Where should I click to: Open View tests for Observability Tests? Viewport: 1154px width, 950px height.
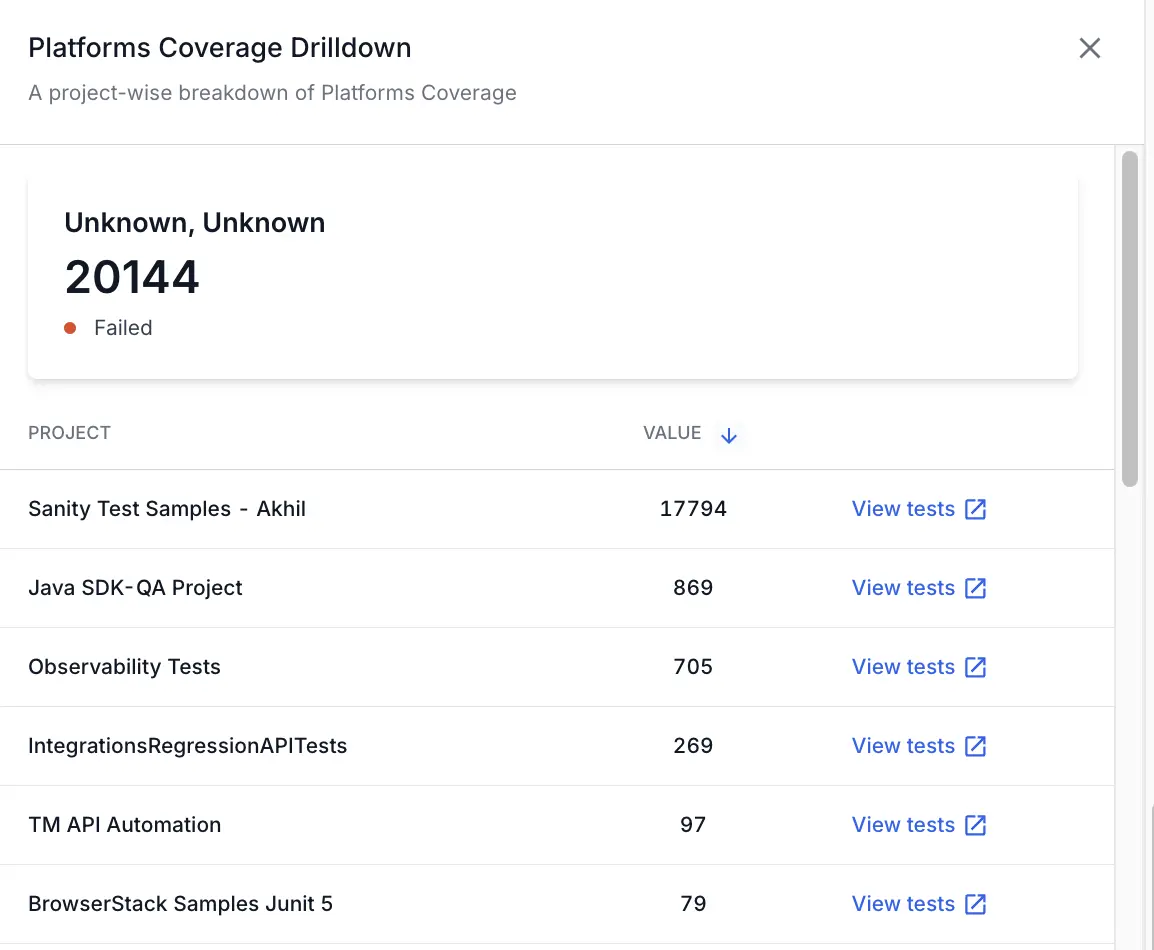918,666
